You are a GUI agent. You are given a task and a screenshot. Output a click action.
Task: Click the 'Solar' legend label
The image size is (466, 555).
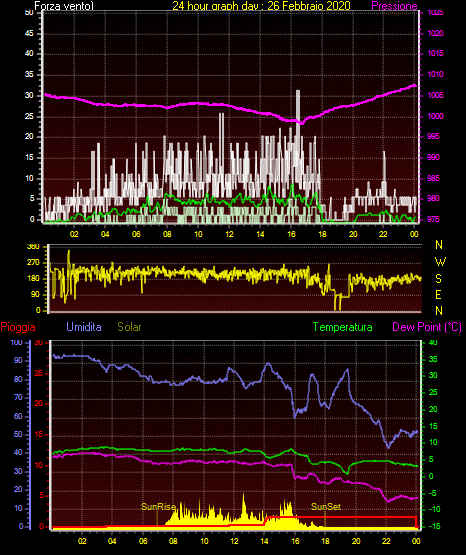pyautogui.click(x=129, y=327)
